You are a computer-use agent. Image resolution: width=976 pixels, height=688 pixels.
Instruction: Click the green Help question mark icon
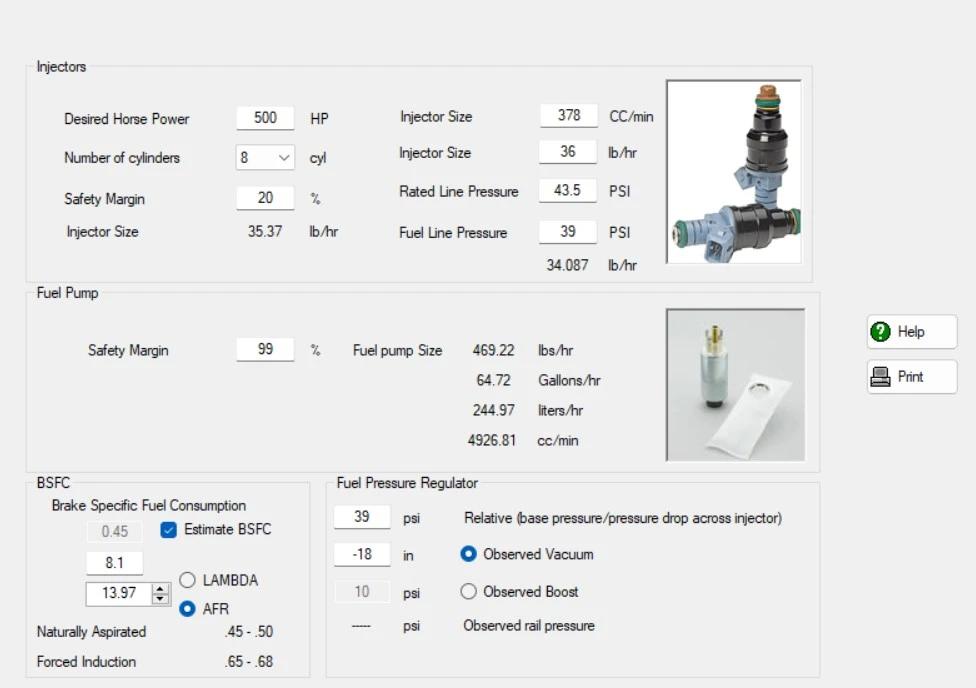click(880, 331)
